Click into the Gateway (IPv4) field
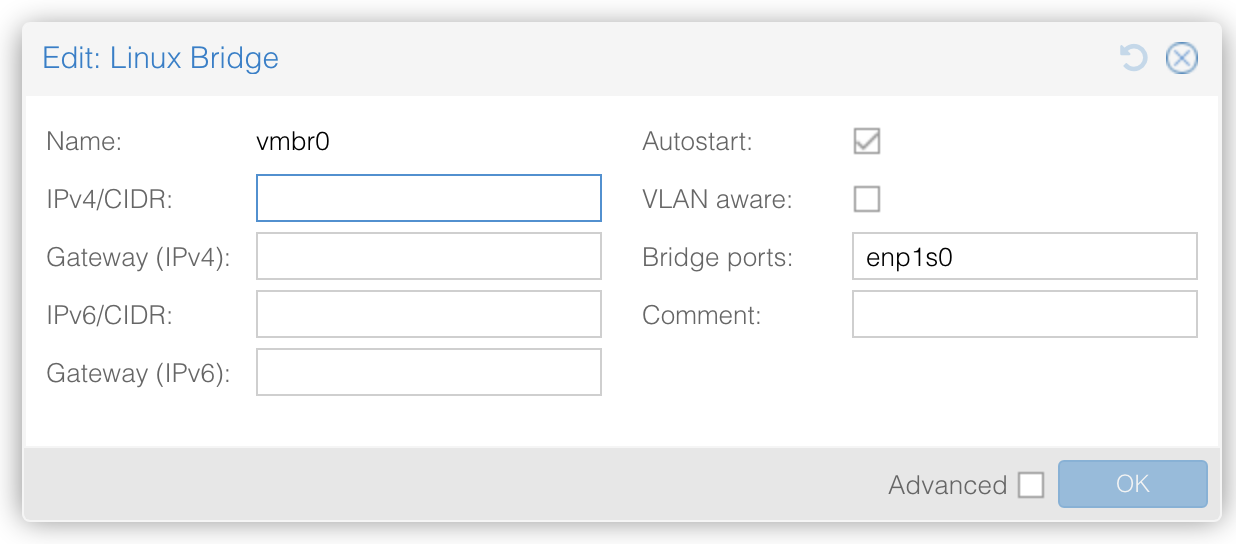The height and width of the screenshot is (544, 1236). pyautogui.click(x=429, y=256)
